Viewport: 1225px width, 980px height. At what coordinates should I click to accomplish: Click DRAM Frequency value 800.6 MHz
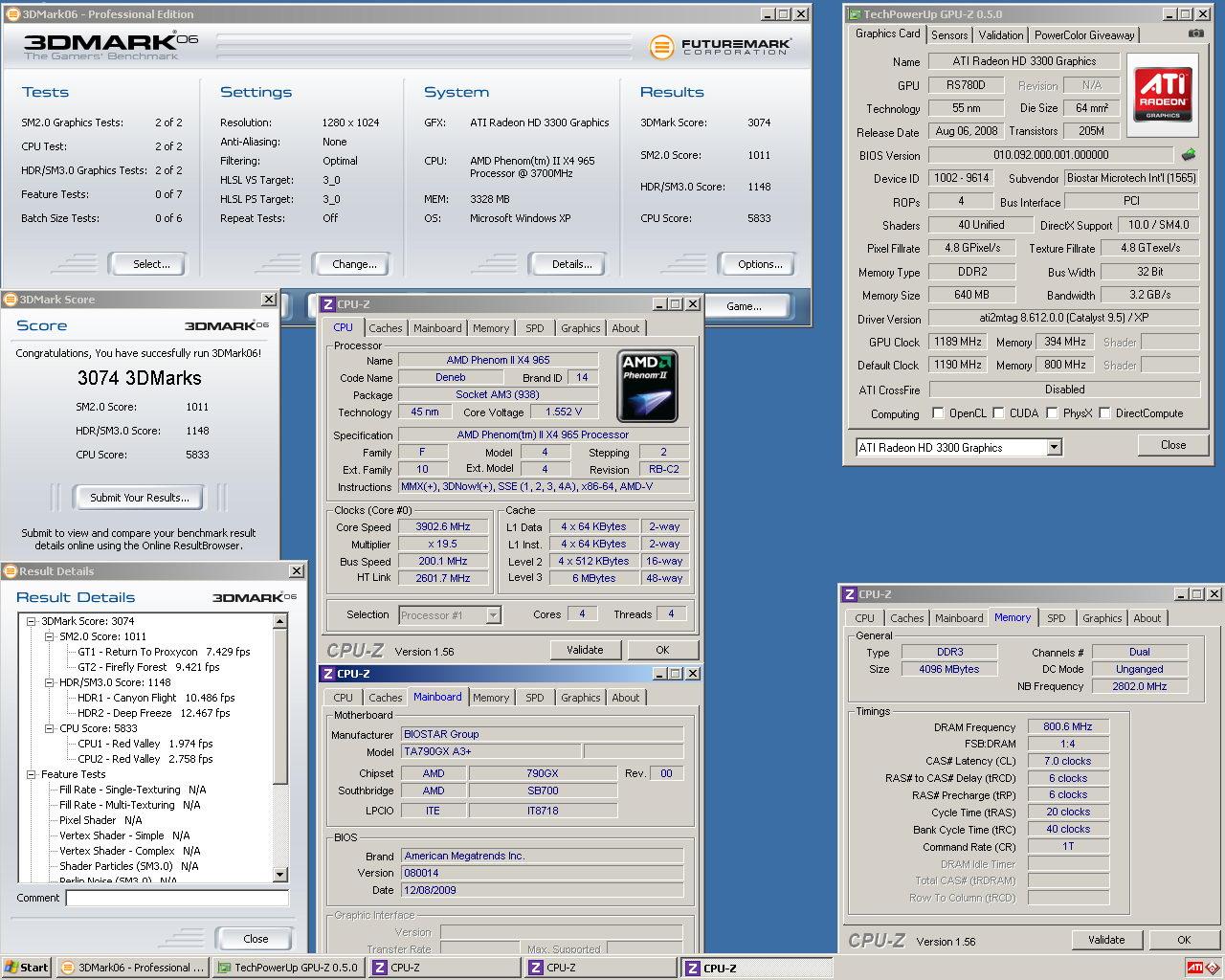(1068, 726)
